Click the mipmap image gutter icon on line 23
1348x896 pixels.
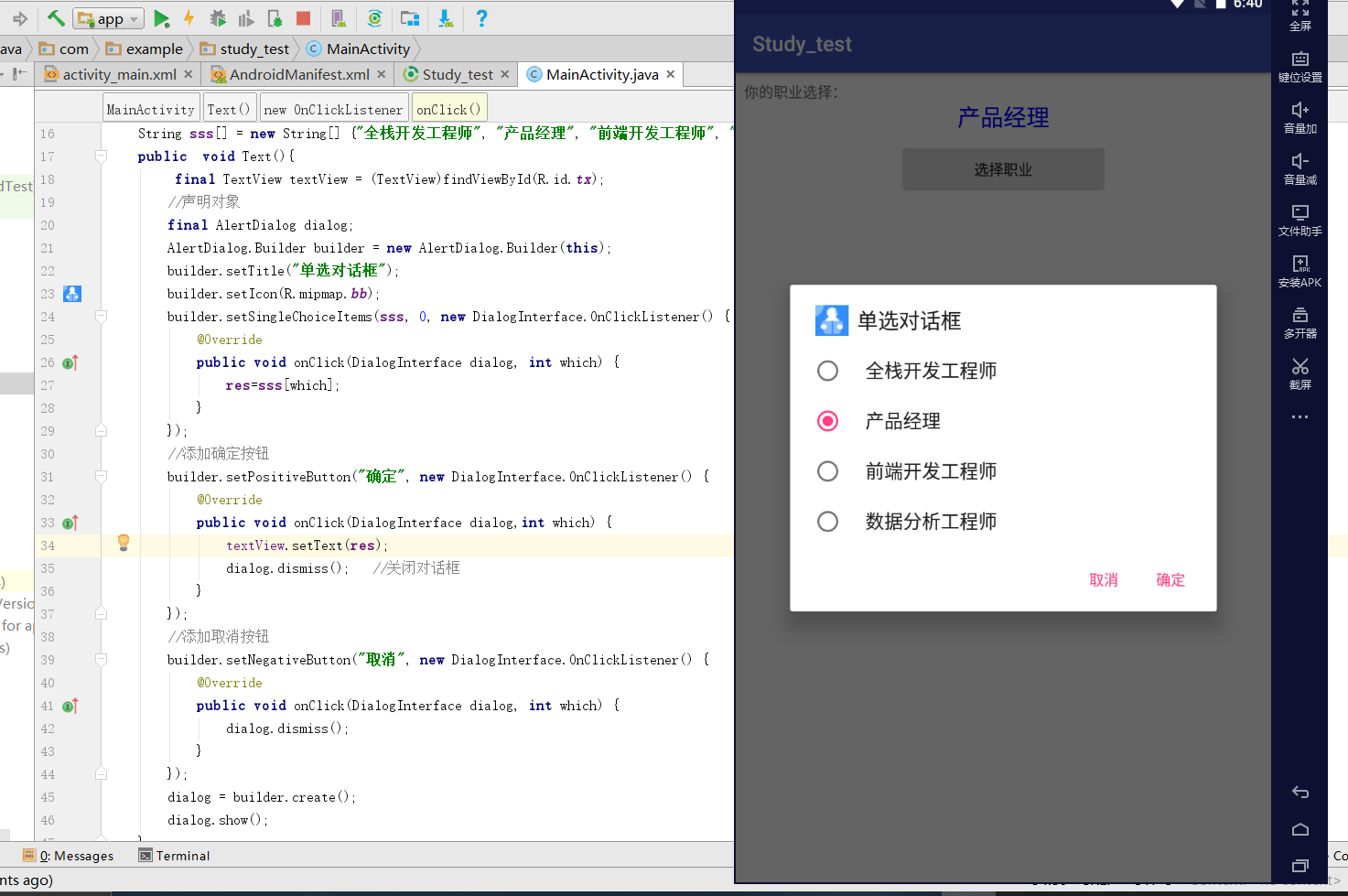coord(72,294)
